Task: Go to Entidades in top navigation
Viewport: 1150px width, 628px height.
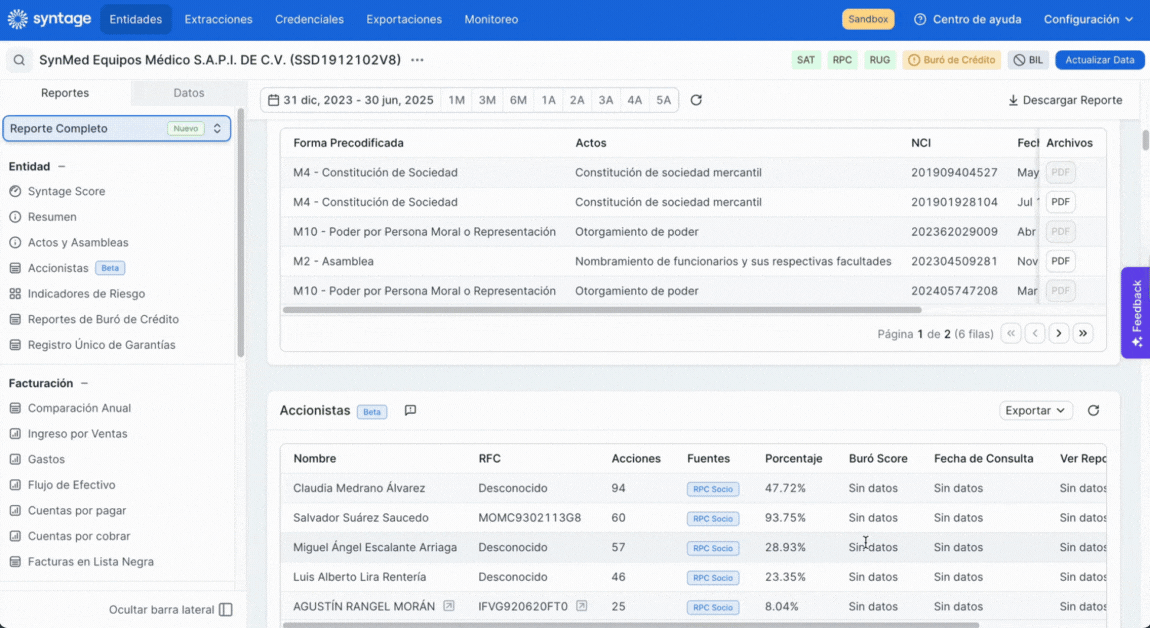Action: pos(136,19)
